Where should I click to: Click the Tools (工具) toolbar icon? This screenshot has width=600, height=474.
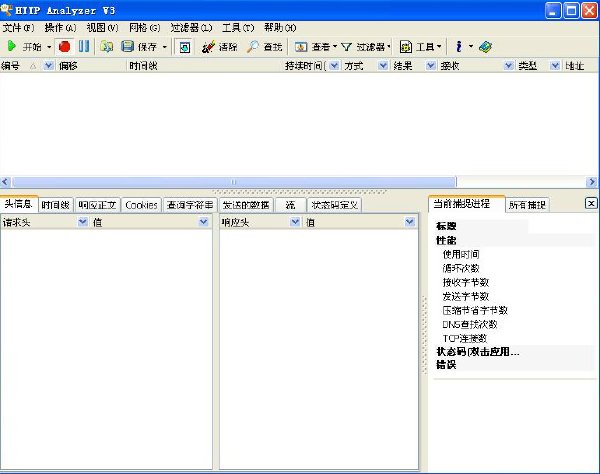(x=406, y=47)
